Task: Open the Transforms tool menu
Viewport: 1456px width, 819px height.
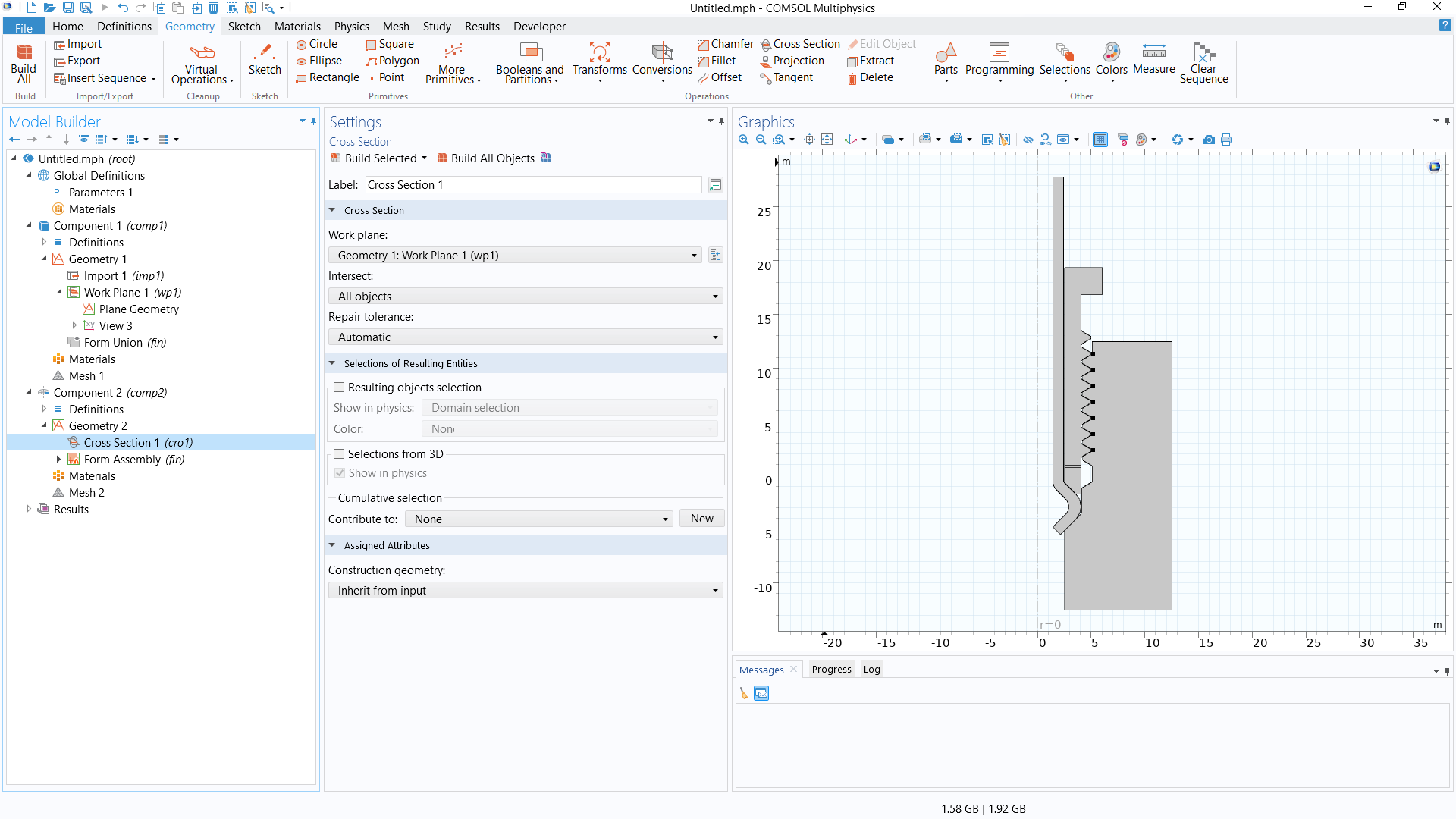Action: click(599, 64)
